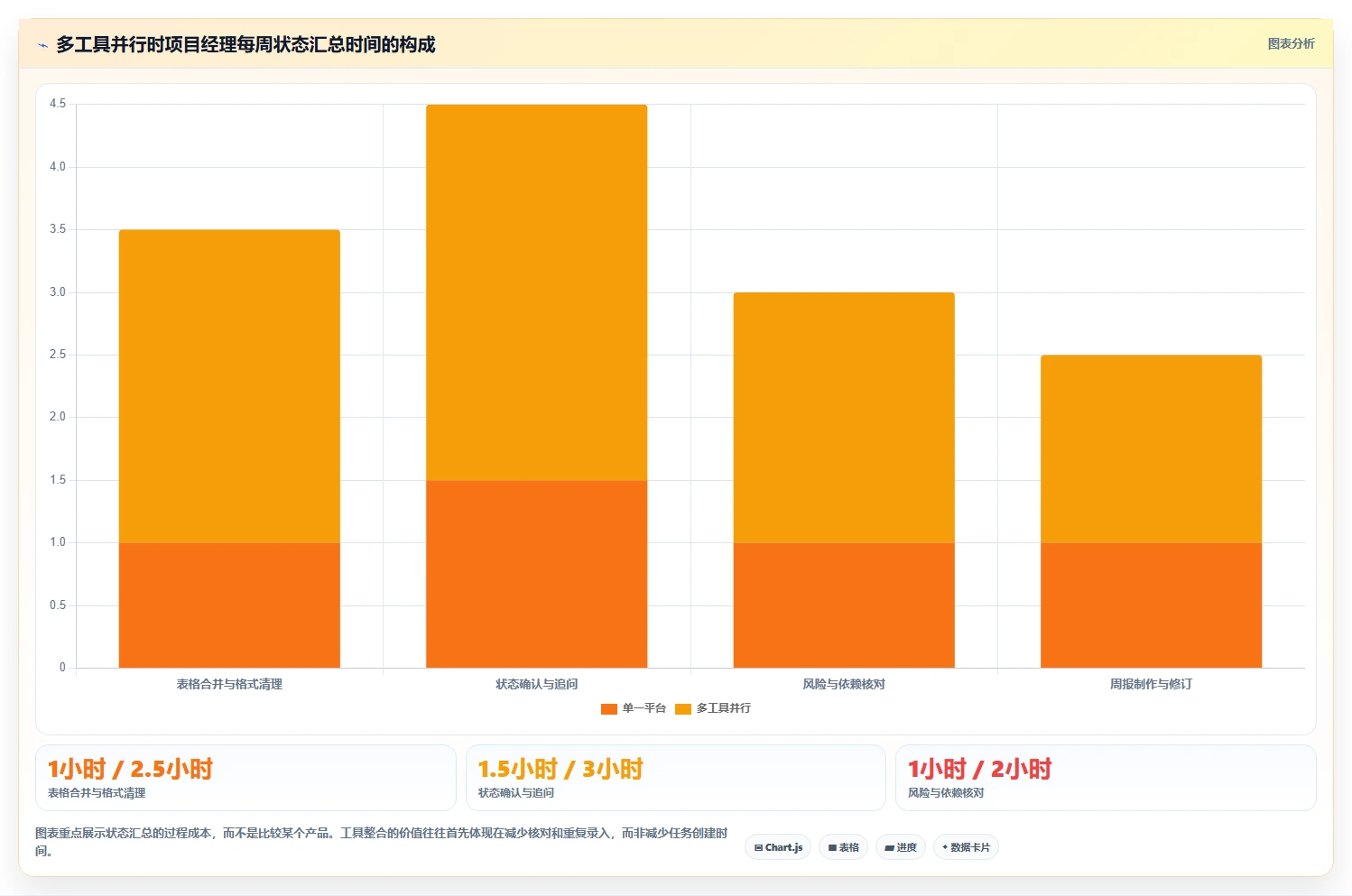Click the y-axis tick value 1.5
Screen dimensions: 1352x896
click(x=58, y=480)
